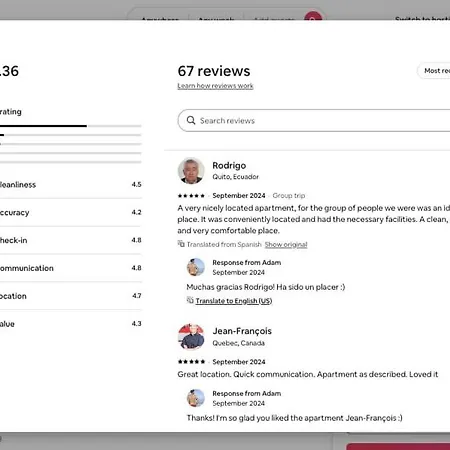Click the magnifier icon in Search reviews
Viewport: 450px width, 450px height.
click(191, 120)
